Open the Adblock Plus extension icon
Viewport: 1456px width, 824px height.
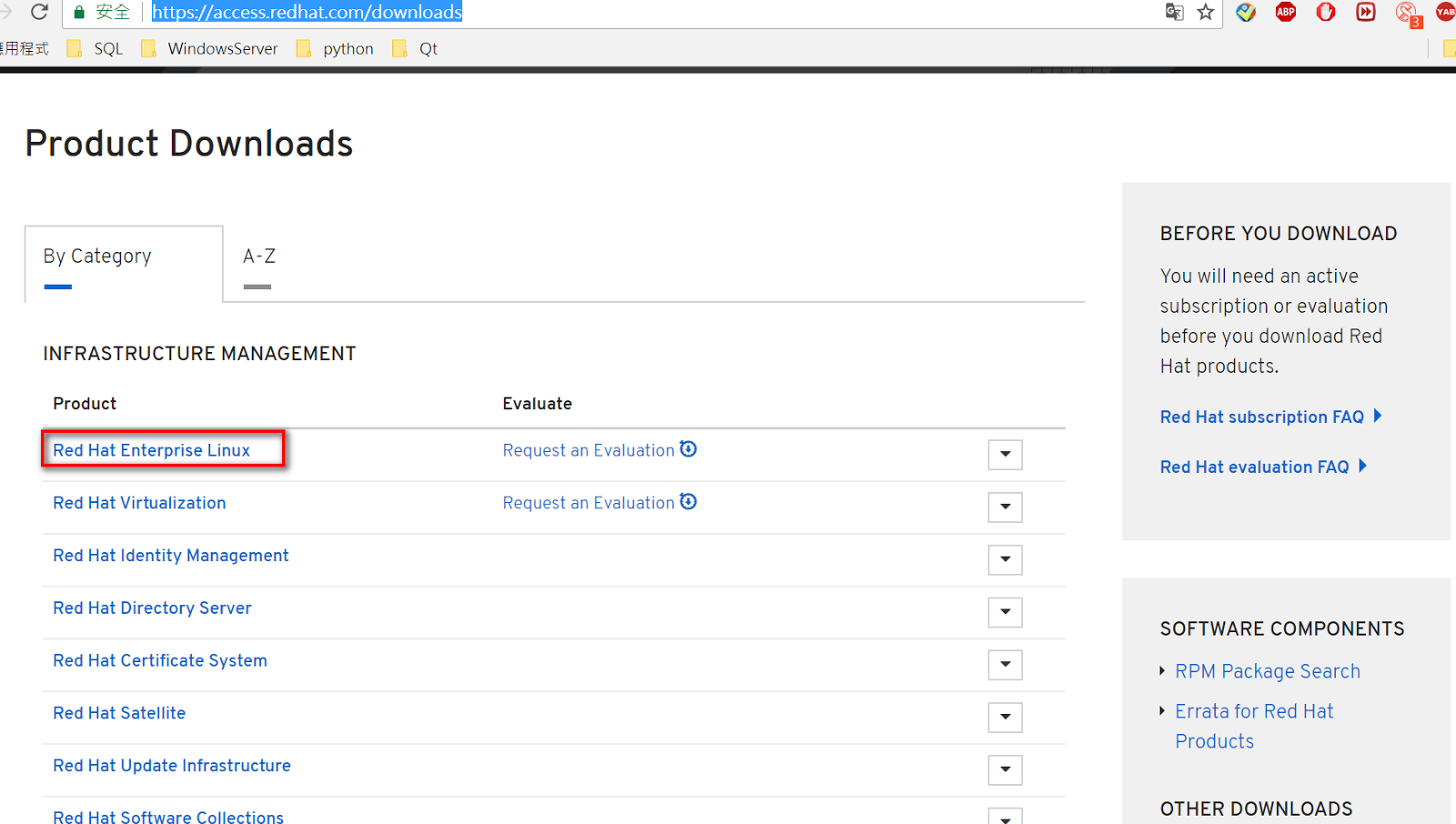(x=1286, y=12)
